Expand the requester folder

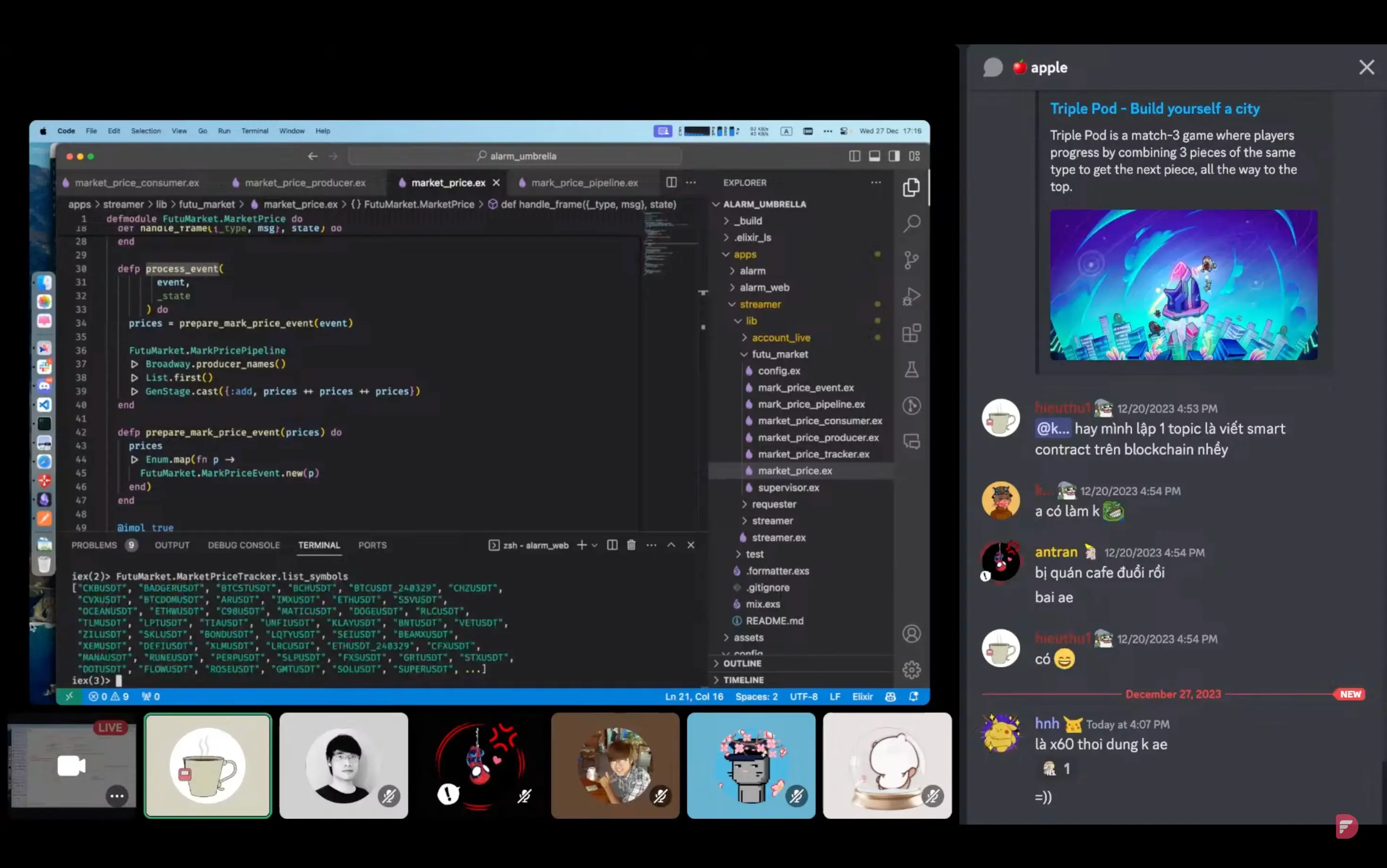tap(774, 504)
